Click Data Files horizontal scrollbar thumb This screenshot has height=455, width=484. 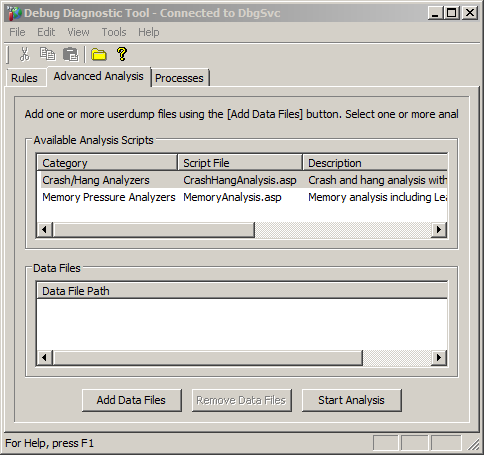208,358
